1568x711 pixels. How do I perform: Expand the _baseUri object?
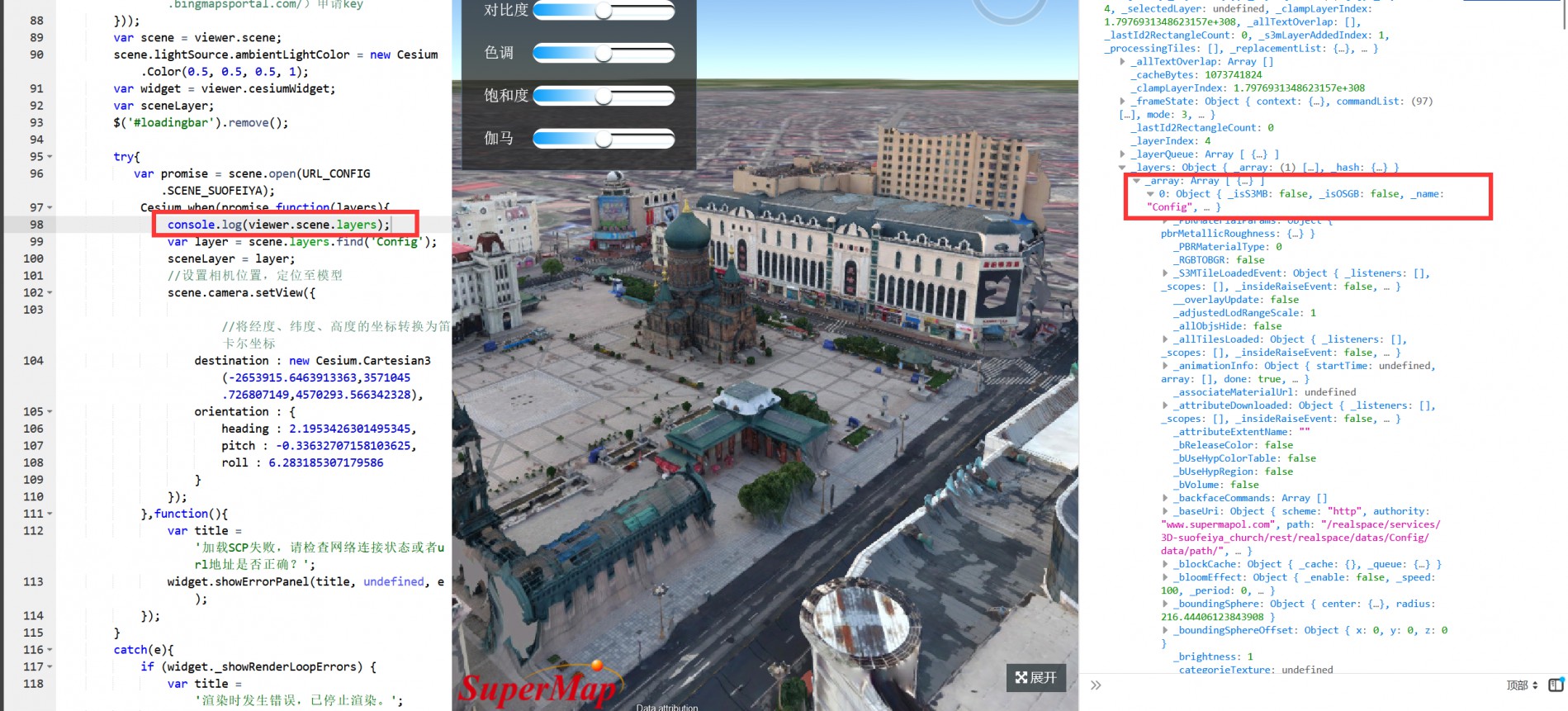coord(1165,511)
